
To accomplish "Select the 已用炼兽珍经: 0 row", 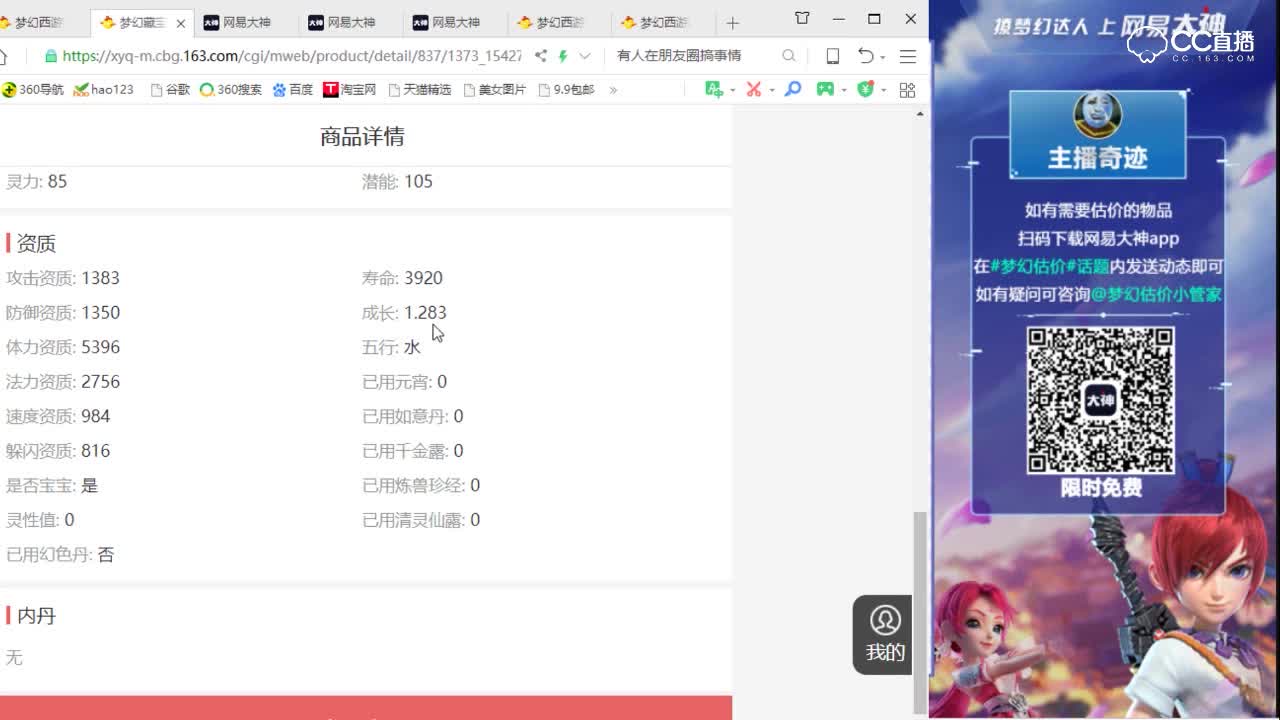I will click(x=421, y=486).
